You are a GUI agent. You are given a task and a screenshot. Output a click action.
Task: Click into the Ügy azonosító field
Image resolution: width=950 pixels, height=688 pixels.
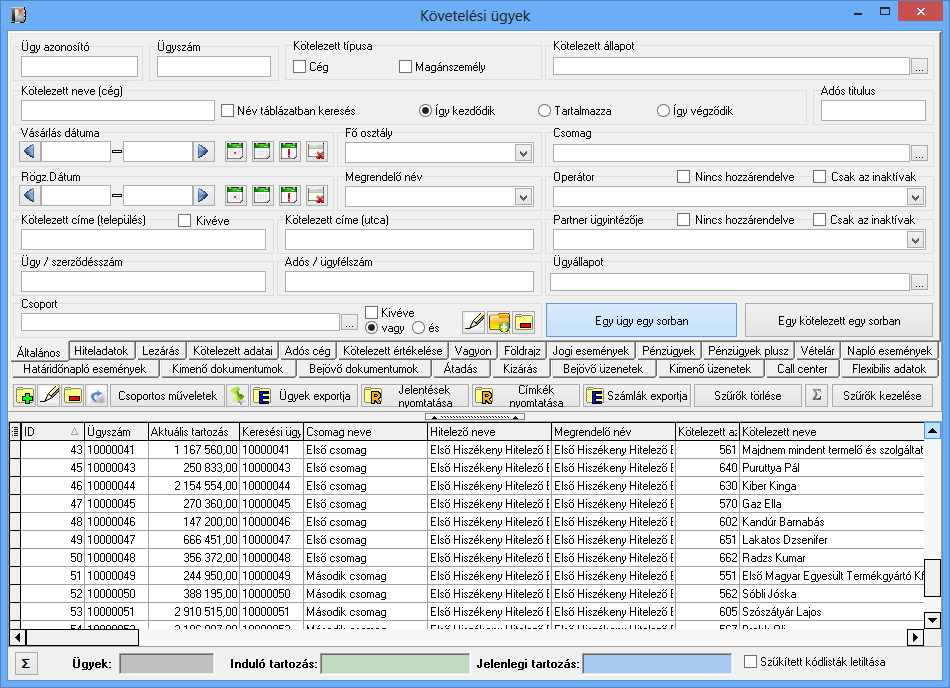coord(79,67)
